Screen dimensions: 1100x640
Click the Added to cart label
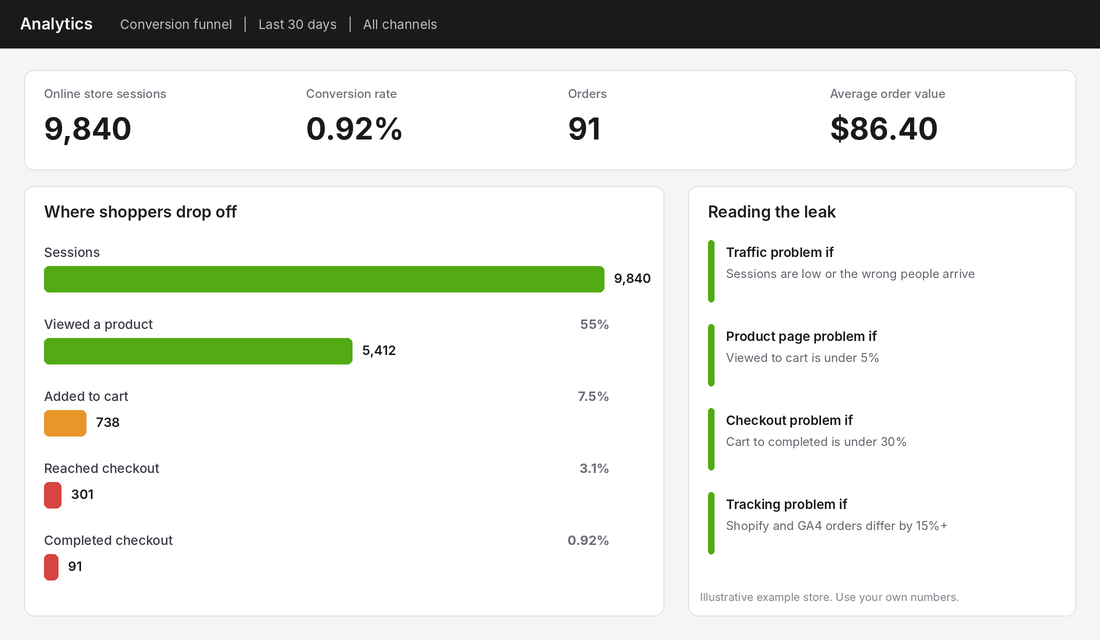pos(86,396)
